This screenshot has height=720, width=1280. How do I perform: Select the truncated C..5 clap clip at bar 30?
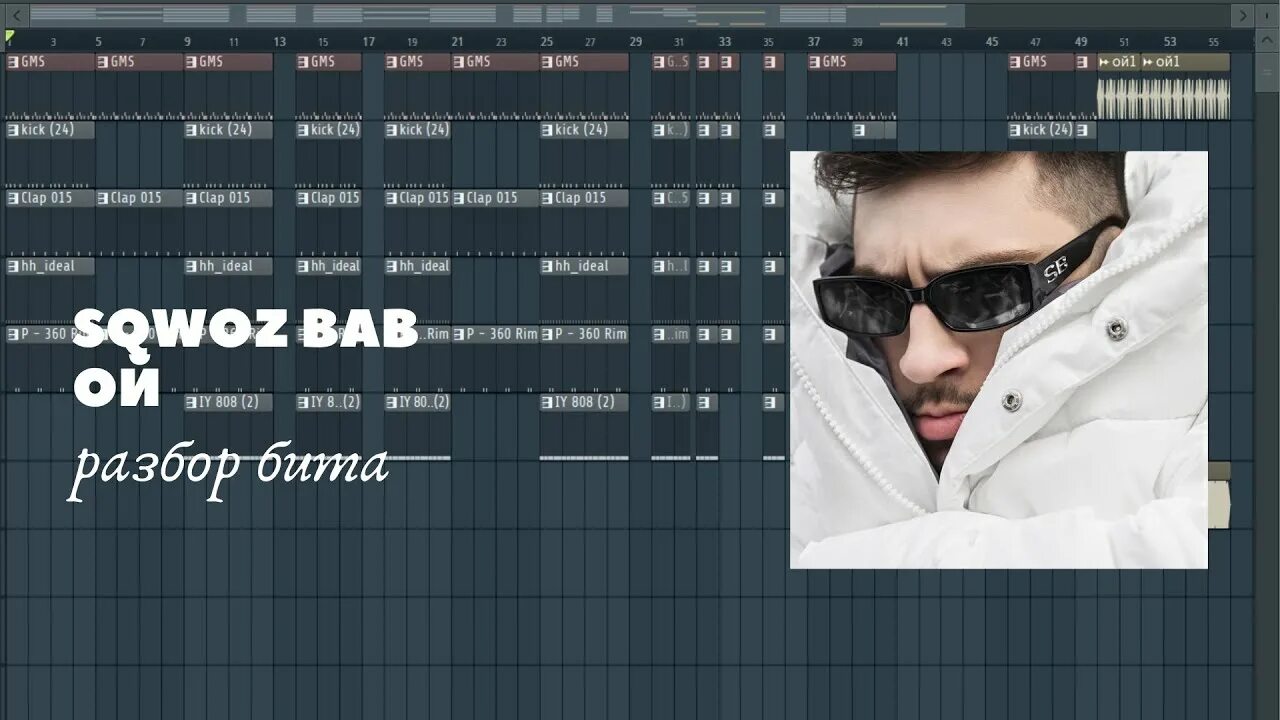pyautogui.click(x=671, y=198)
